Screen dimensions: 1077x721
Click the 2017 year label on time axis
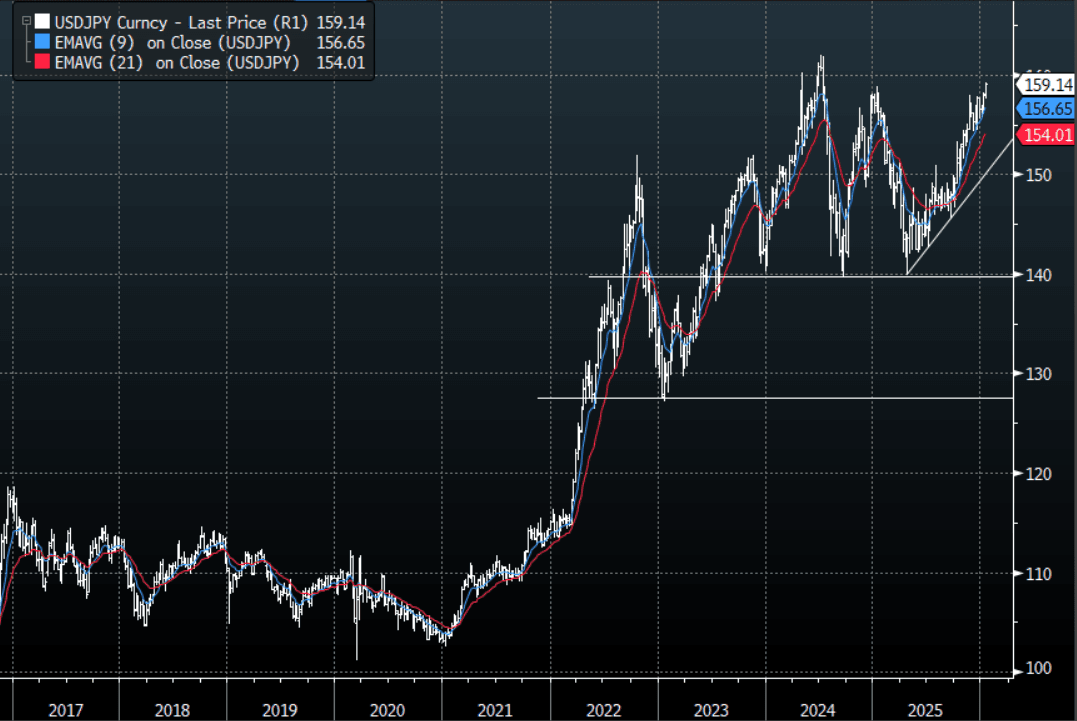(66, 710)
